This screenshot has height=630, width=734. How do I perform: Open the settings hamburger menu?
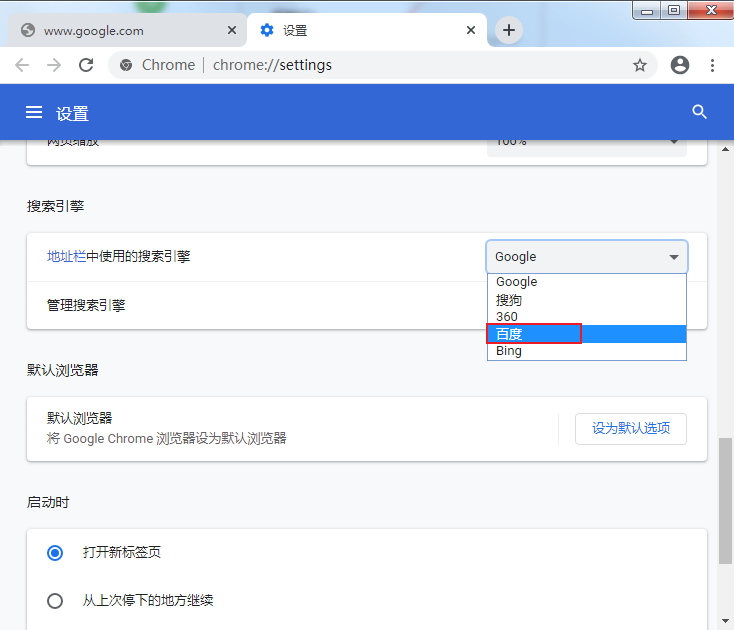[34, 112]
